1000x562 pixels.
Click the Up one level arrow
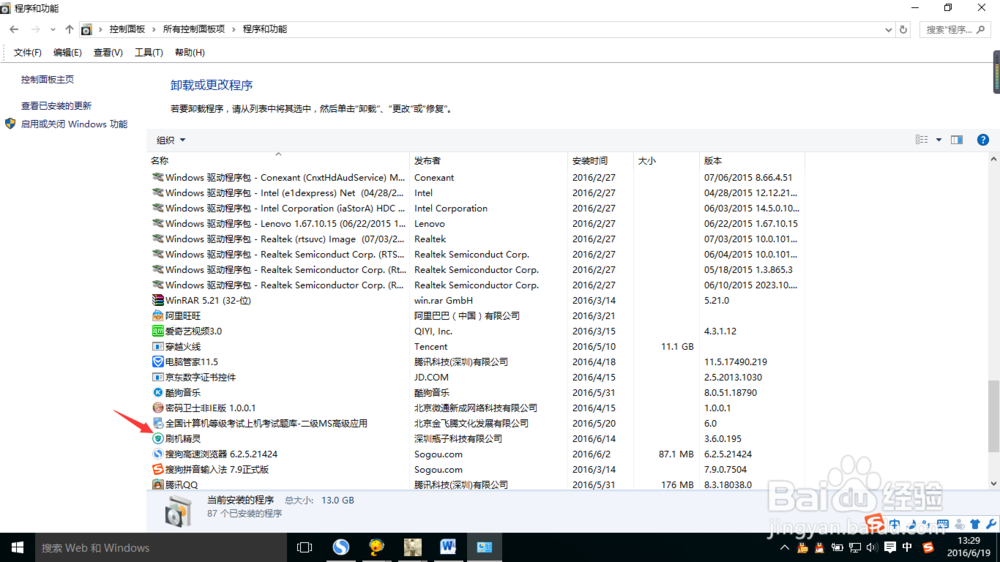click(x=69, y=29)
